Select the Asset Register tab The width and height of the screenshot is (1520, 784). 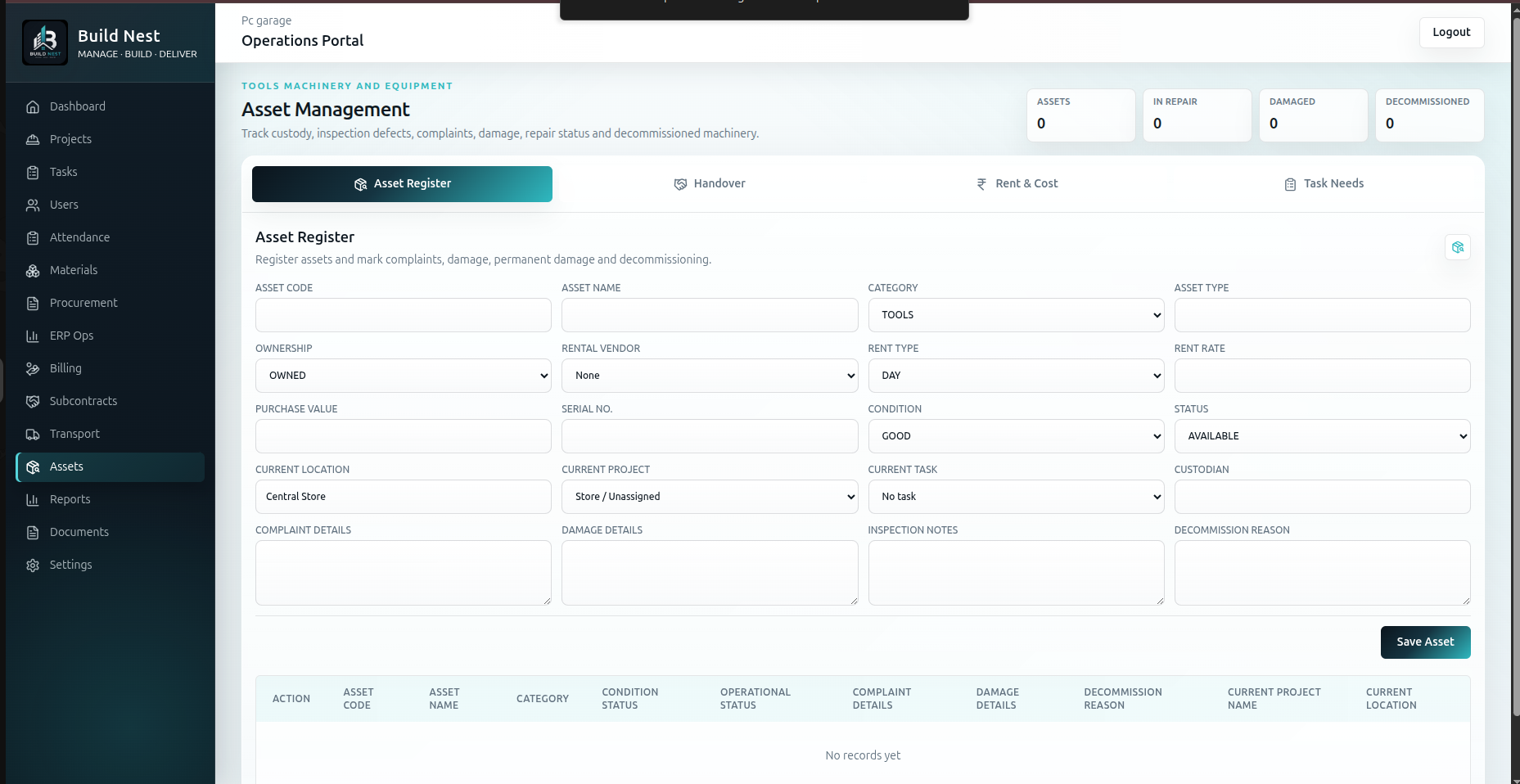[402, 184]
